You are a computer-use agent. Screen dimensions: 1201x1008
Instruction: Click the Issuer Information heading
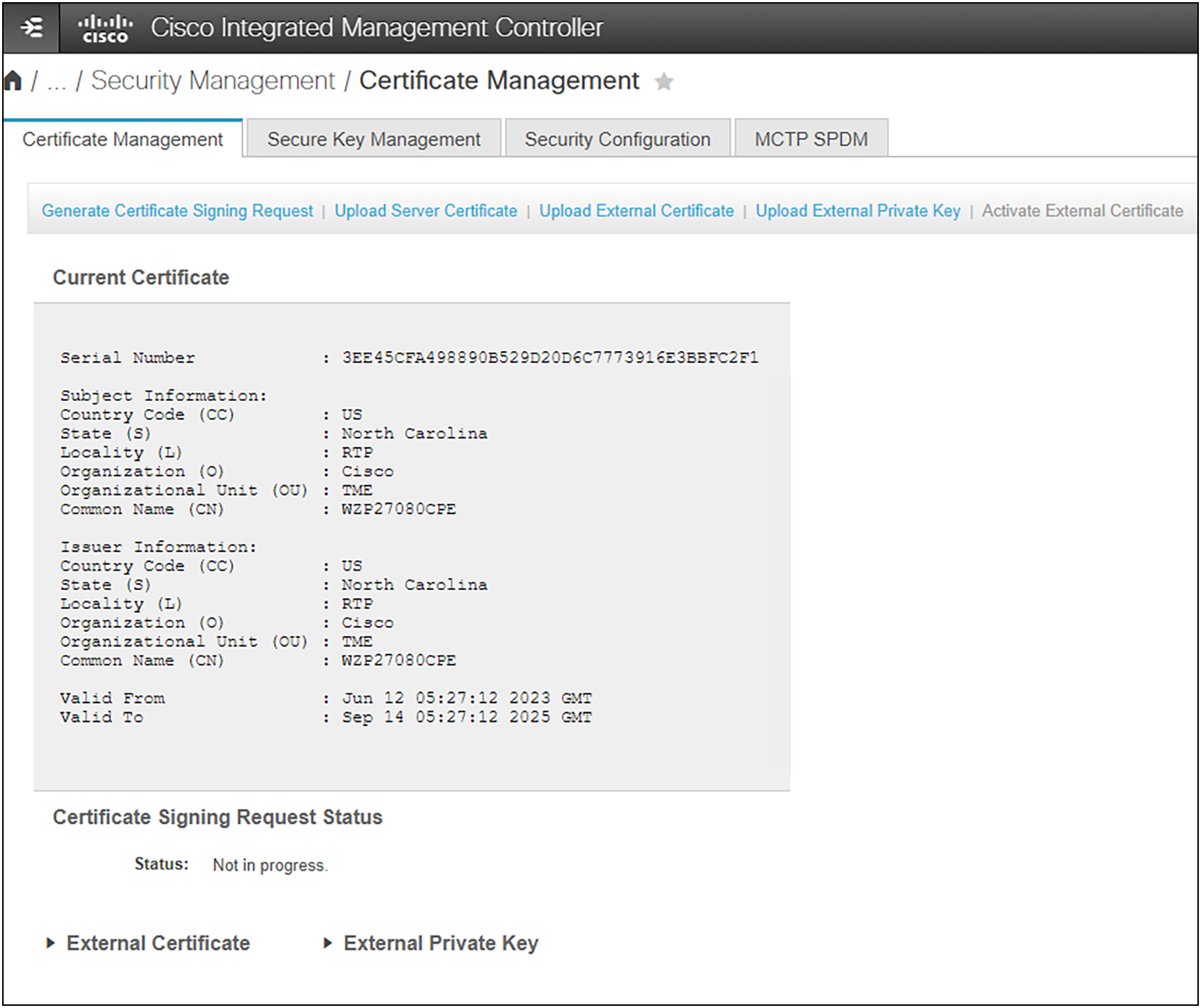pos(158,547)
